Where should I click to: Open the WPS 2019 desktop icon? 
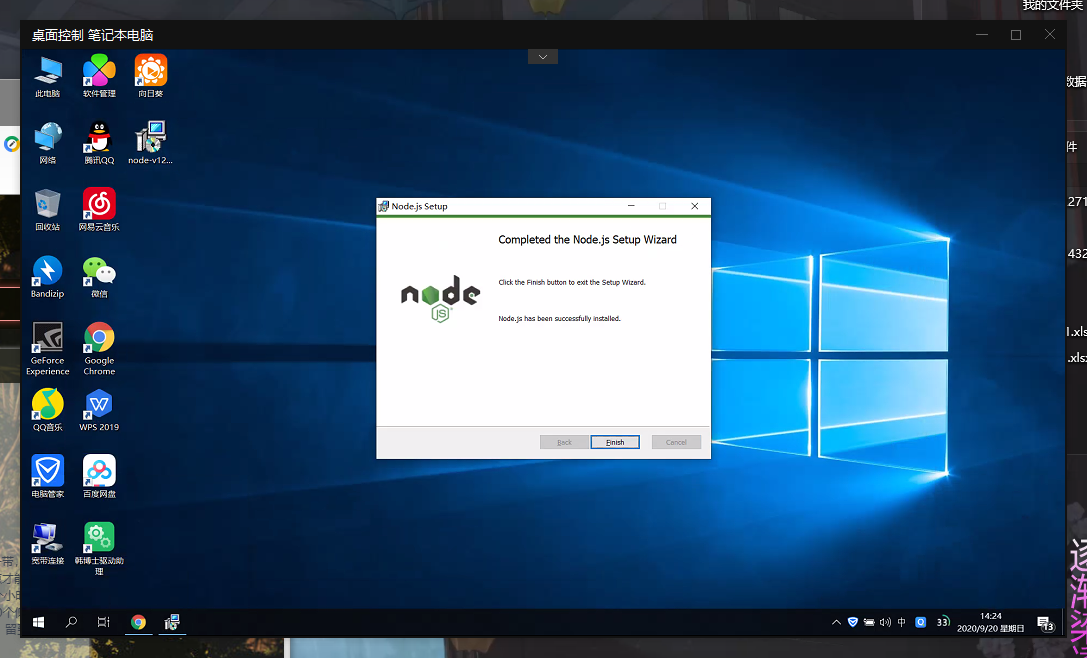(99, 404)
